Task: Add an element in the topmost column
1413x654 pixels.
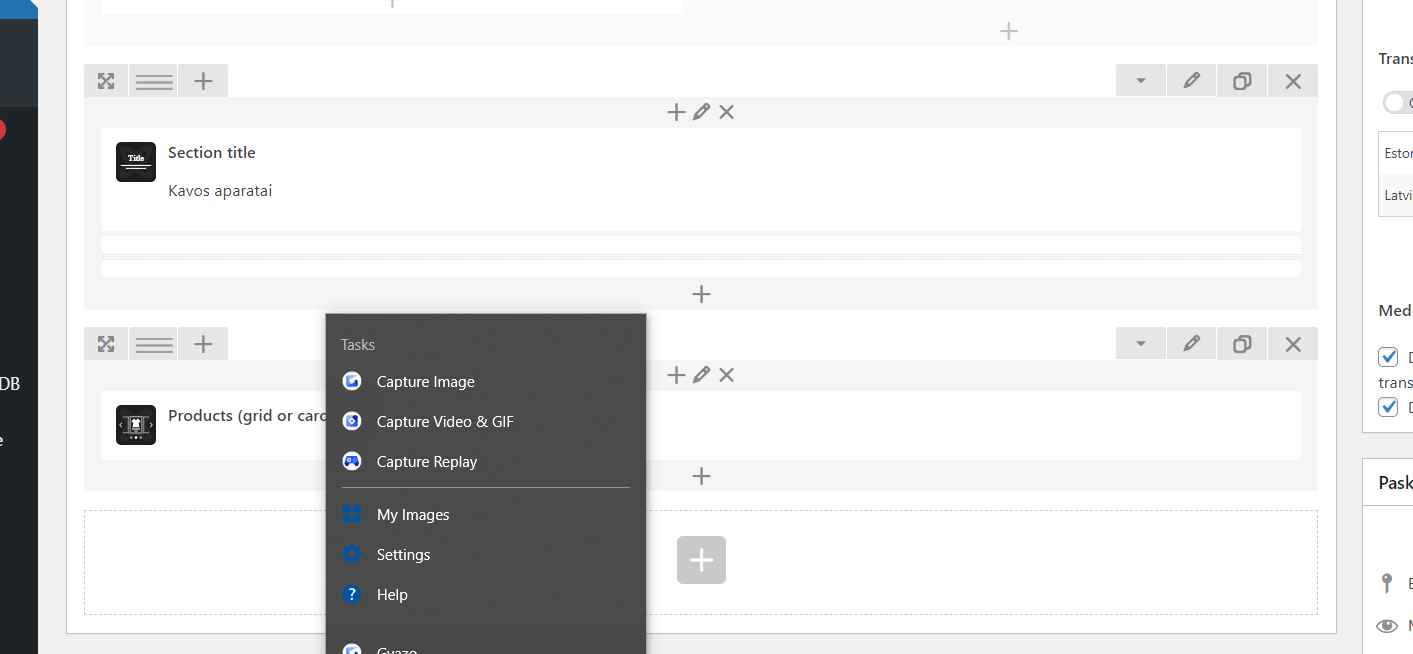Action: pyautogui.click(x=1008, y=31)
